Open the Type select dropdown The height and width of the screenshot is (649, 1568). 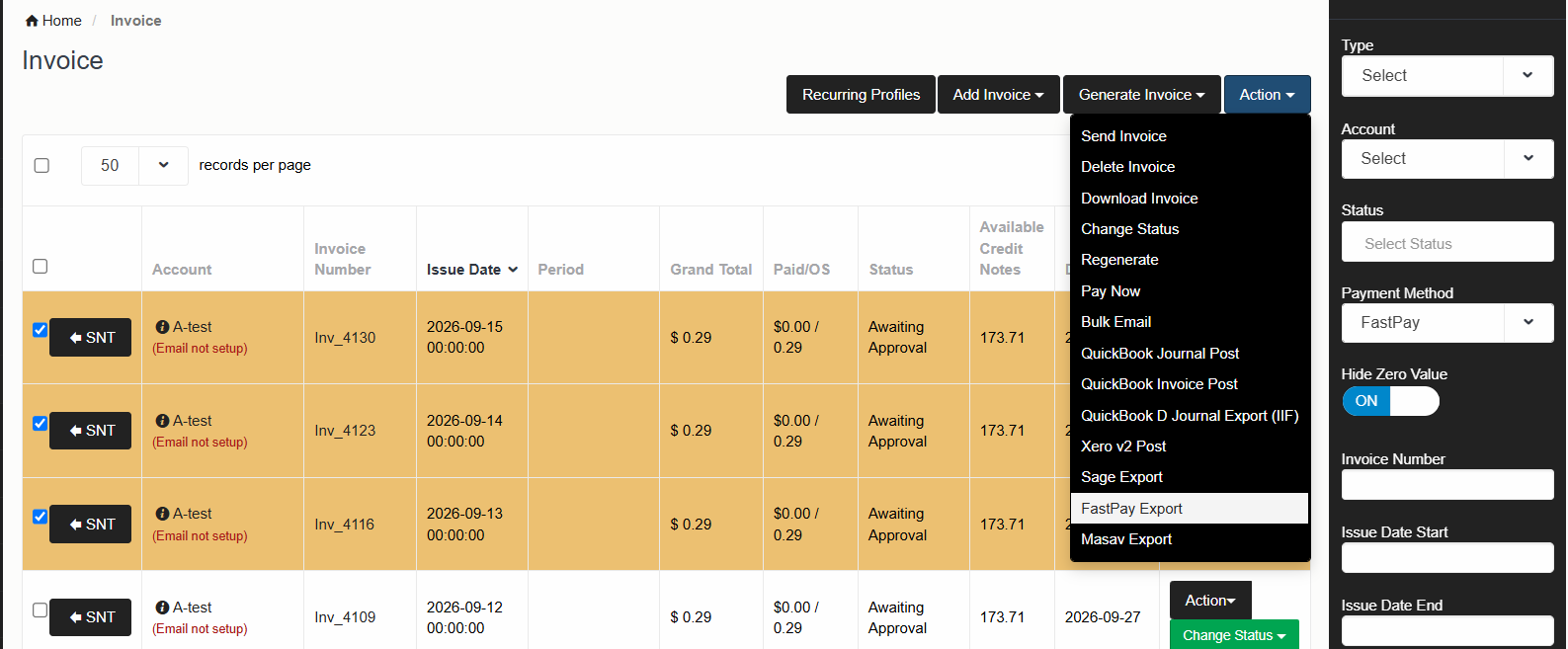1447,76
